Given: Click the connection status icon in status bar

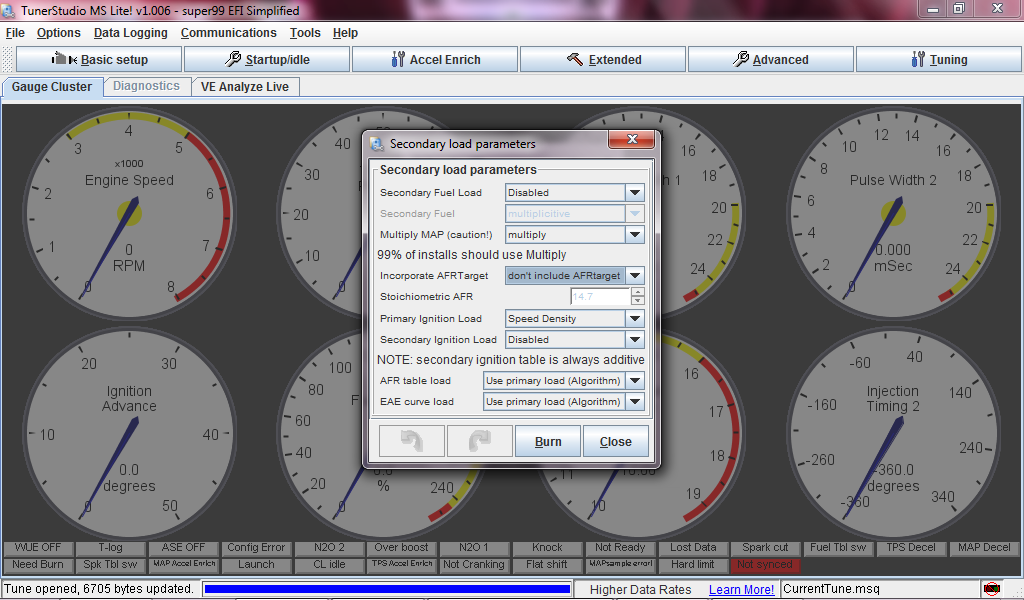Looking at the screenshot, I should (992, 589).
